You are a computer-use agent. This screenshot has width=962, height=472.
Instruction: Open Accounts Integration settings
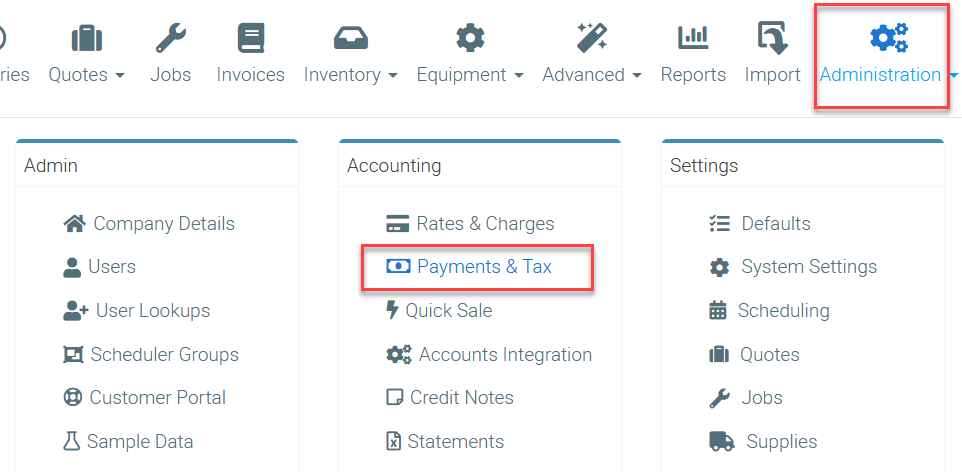[505, 355]
